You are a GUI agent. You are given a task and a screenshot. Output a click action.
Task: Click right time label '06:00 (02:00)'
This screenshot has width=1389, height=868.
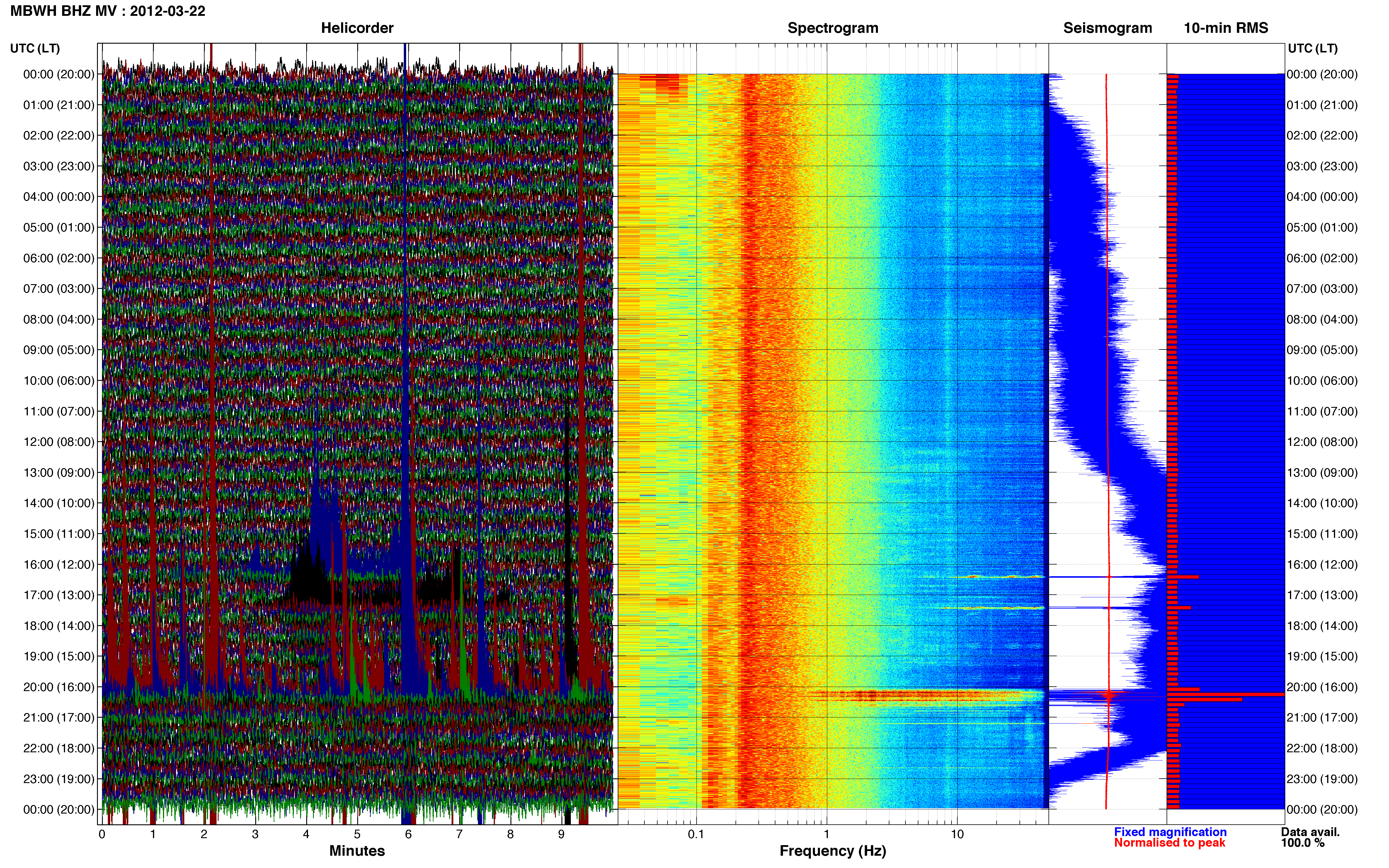[x=1322, y=258]
